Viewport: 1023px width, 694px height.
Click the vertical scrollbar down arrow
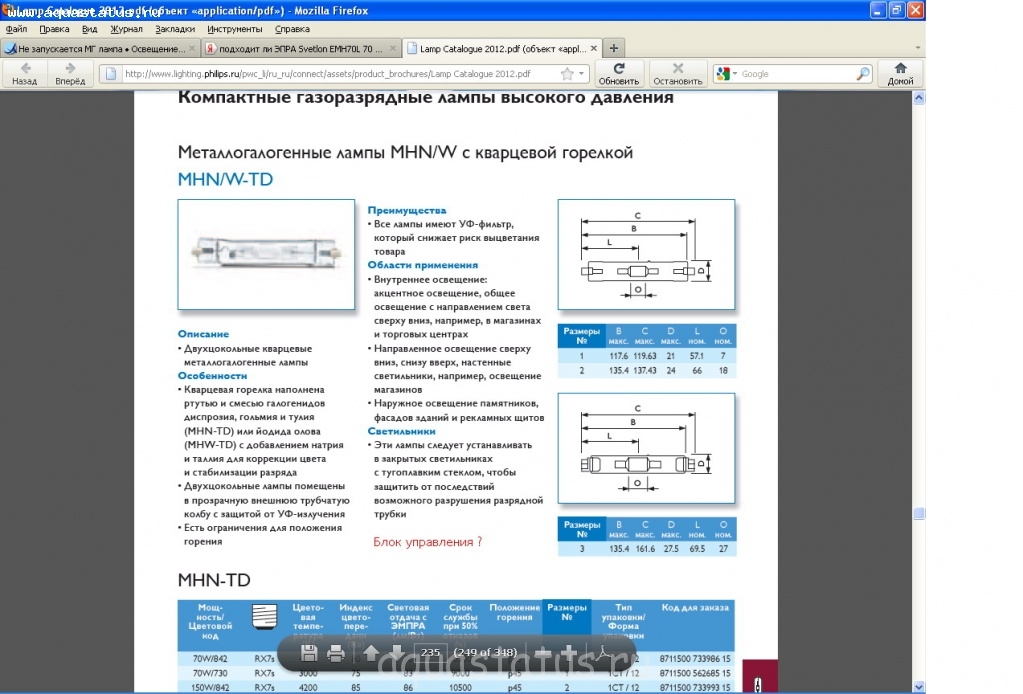click(x=919, y=687)
